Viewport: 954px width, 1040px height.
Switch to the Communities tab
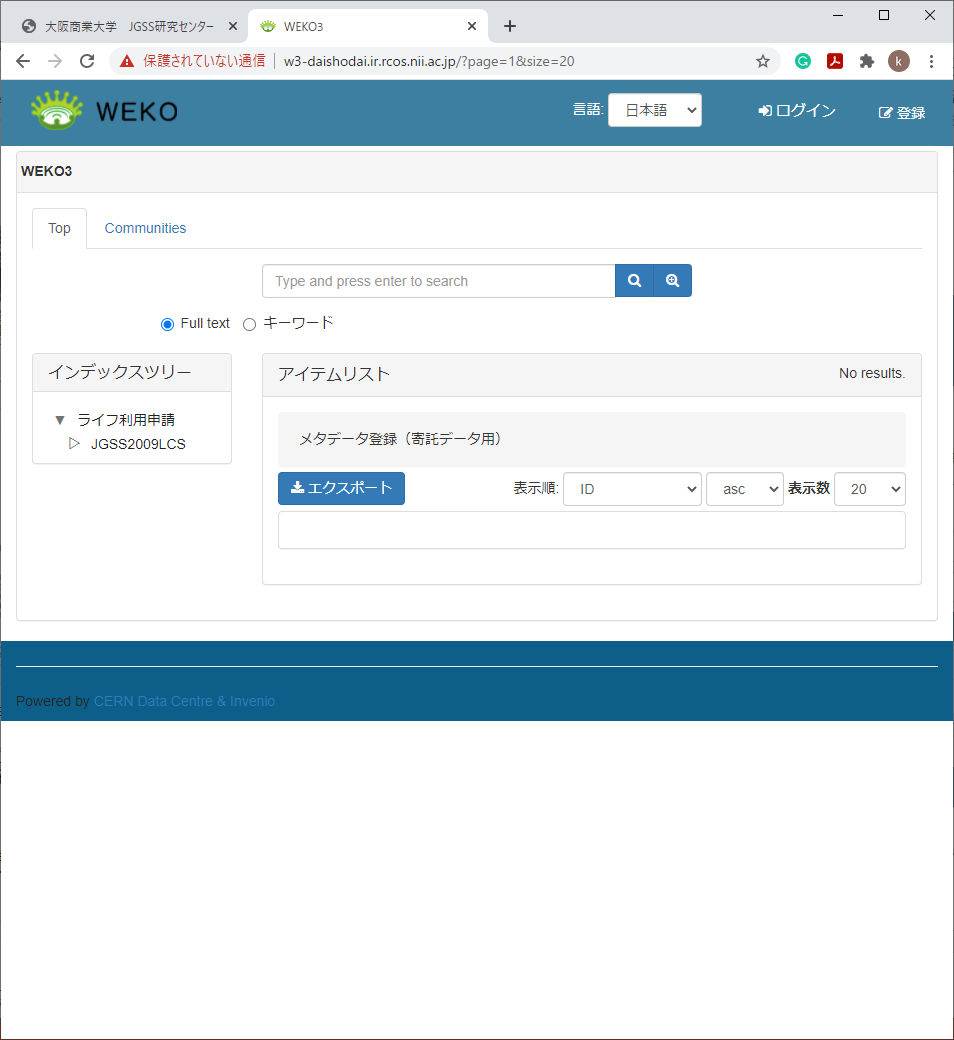tap(145, 228)
